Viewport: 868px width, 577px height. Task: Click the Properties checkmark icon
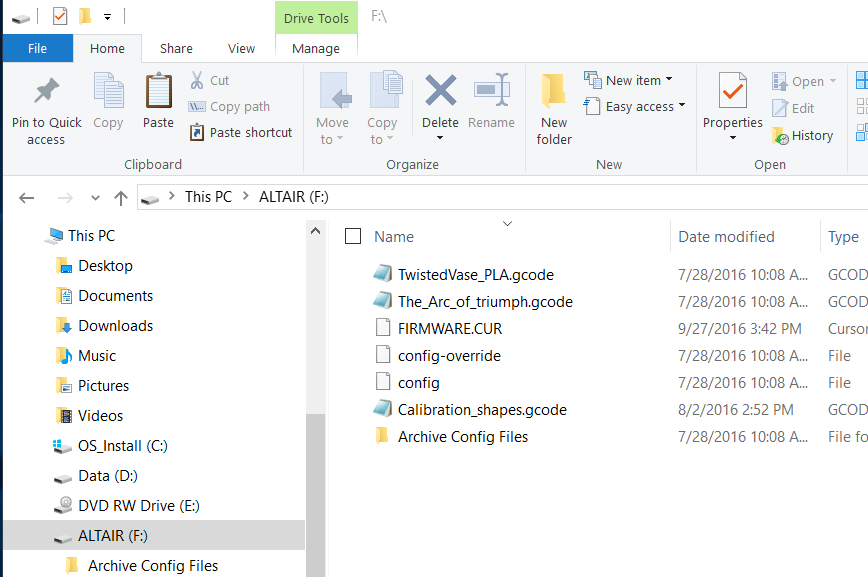732,90
